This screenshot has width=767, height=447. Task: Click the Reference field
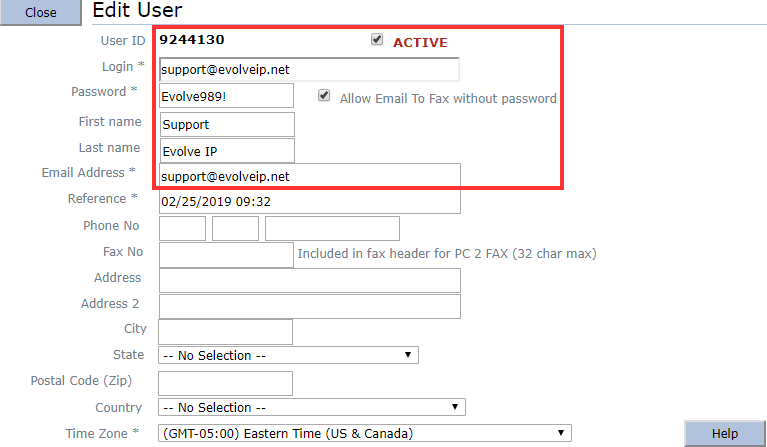pyautogui.click(x=309, y=201)
